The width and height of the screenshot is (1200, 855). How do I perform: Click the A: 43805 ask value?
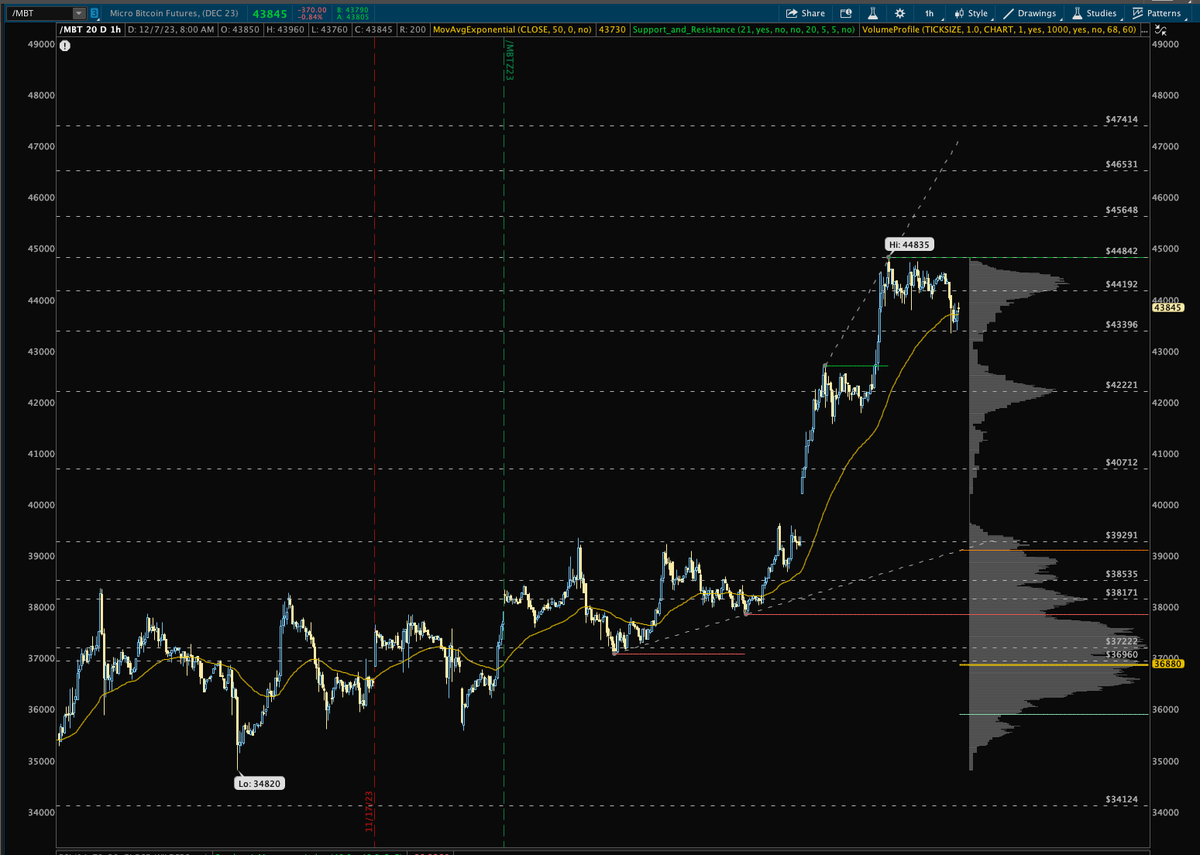(355, 17)
